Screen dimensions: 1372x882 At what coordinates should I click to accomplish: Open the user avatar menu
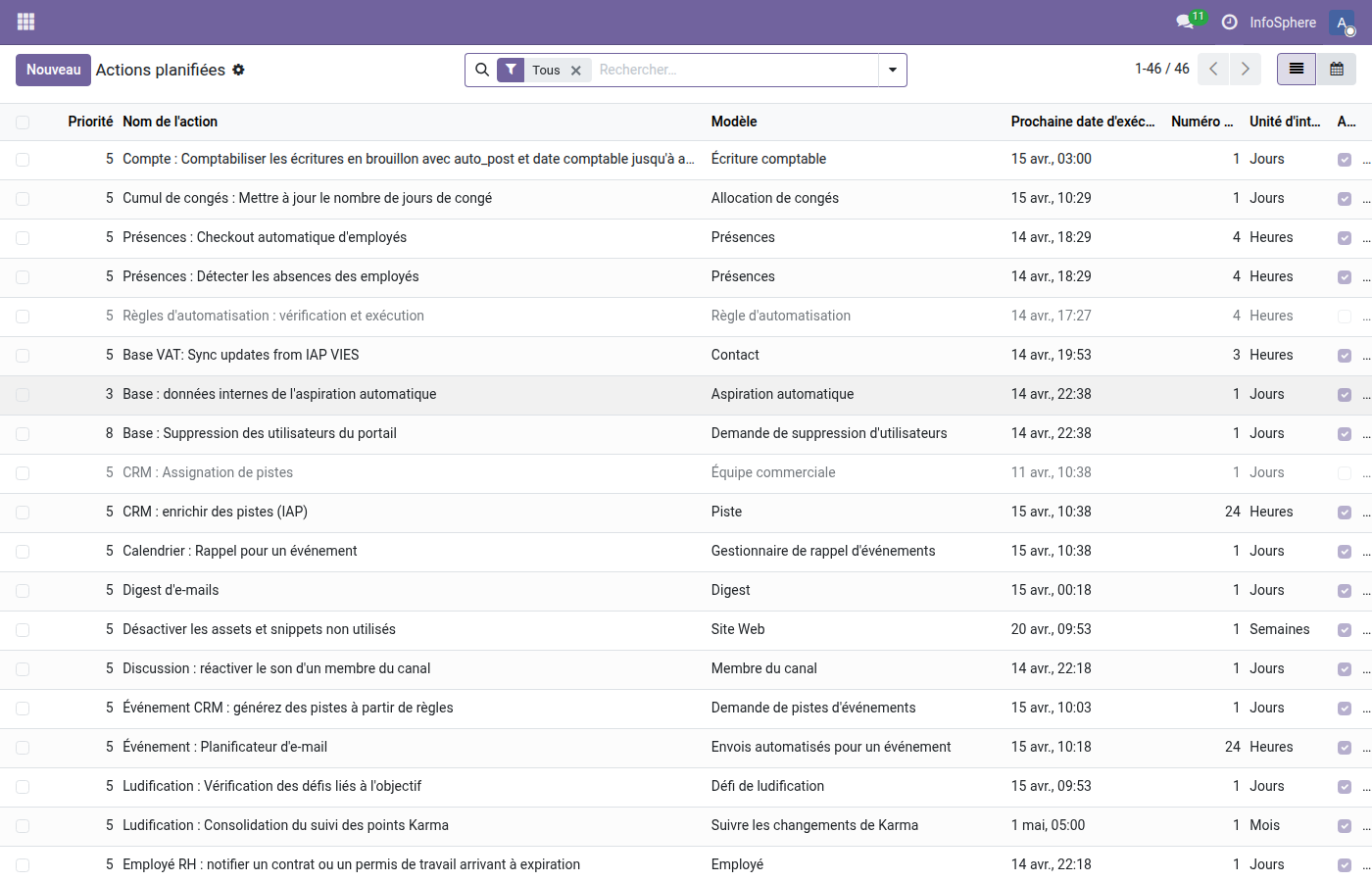[x=1341, y=22]
